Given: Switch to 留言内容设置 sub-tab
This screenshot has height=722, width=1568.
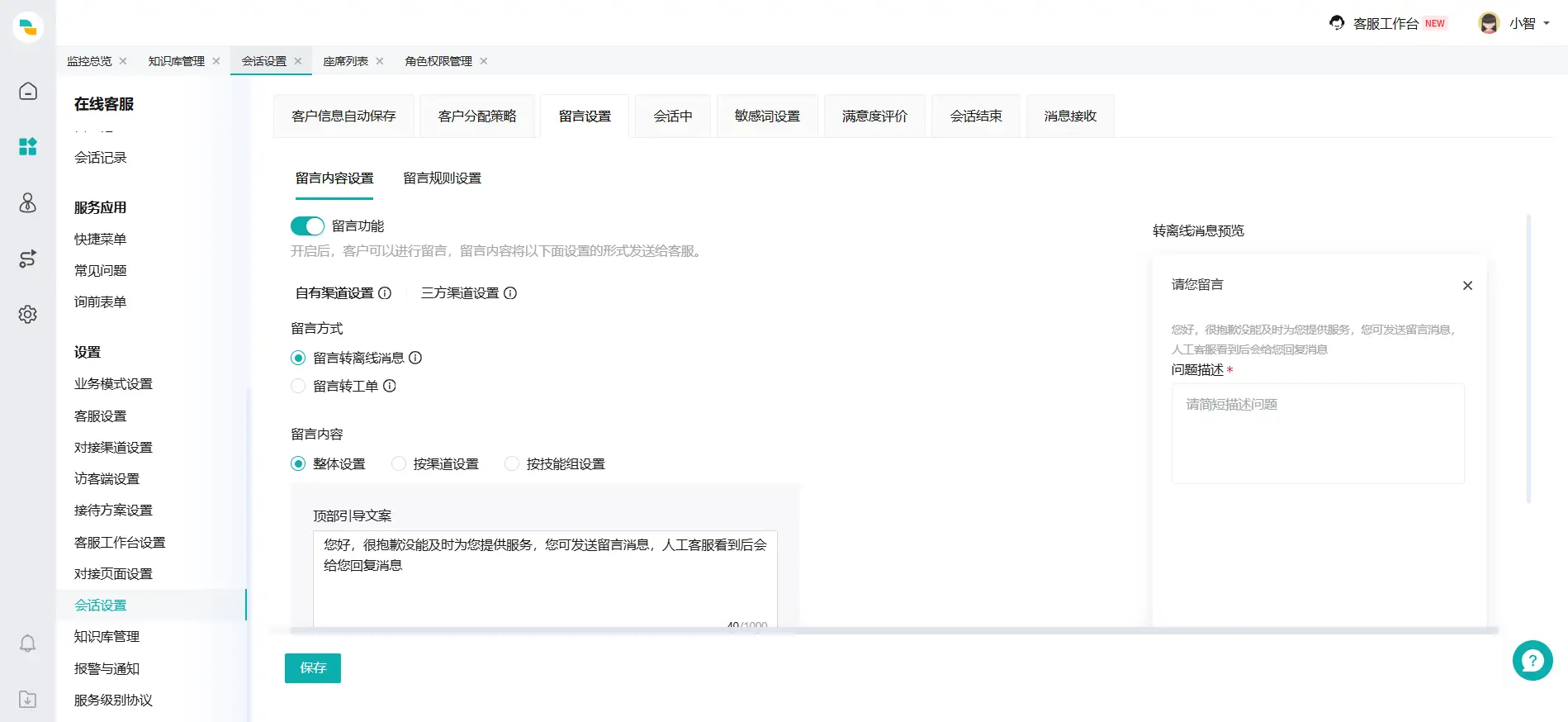Looking at the screenshot, I should tap(334, 178).
